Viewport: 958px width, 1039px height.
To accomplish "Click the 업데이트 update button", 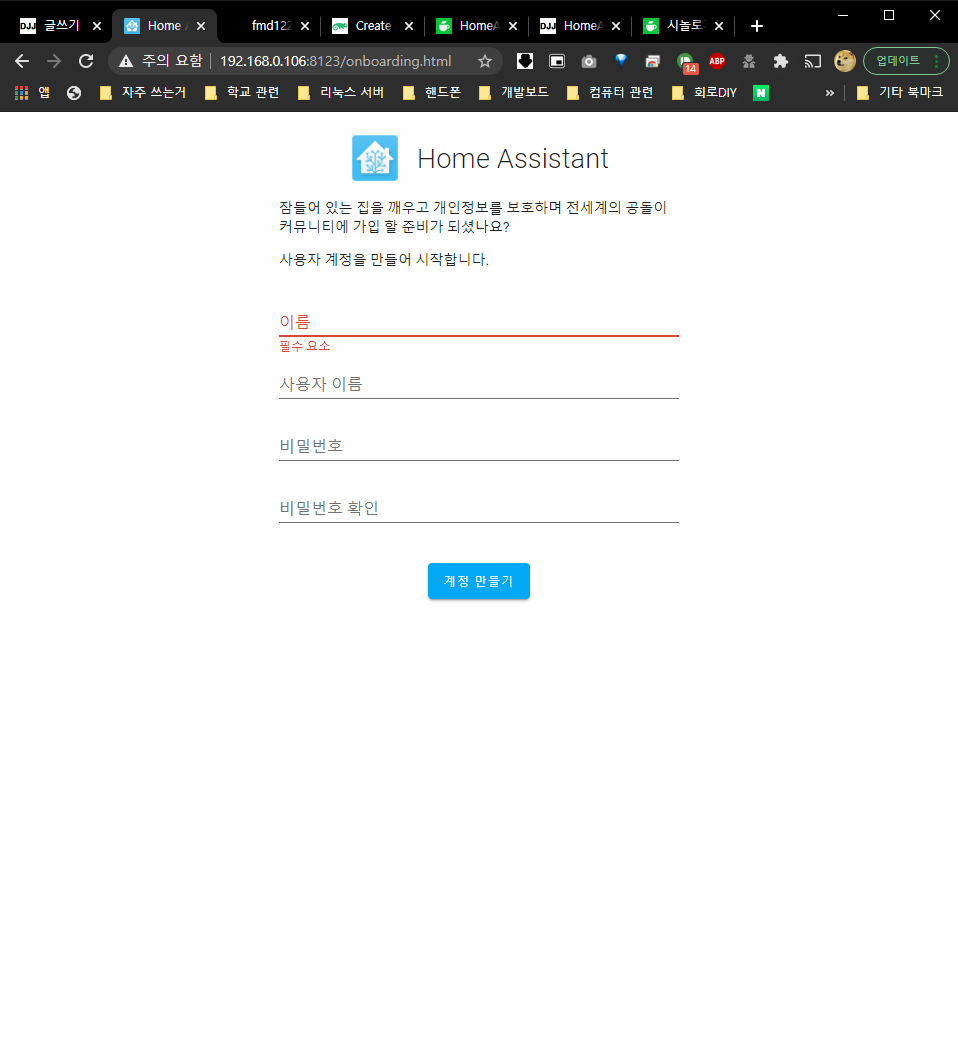I will pyautogui.click(x=906, y=61).
